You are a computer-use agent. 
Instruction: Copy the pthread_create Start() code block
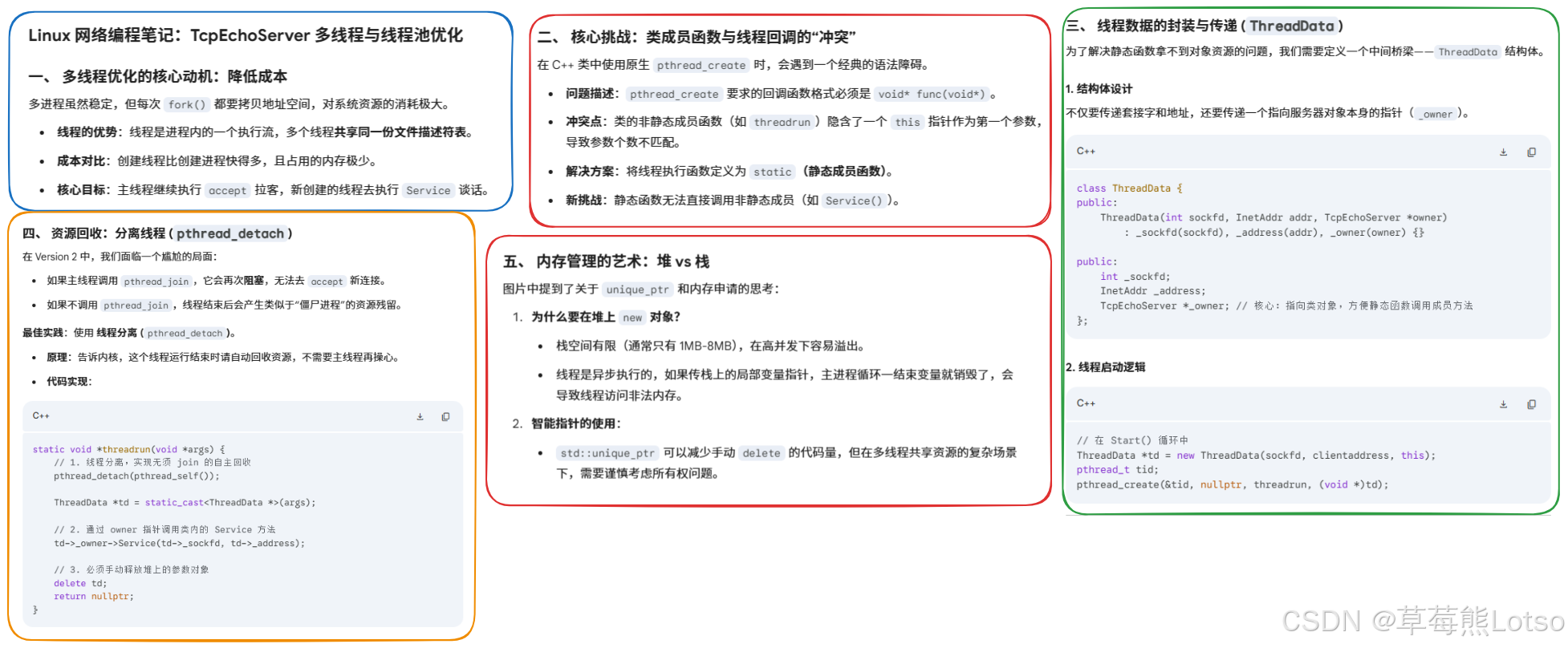(1531, 405)
